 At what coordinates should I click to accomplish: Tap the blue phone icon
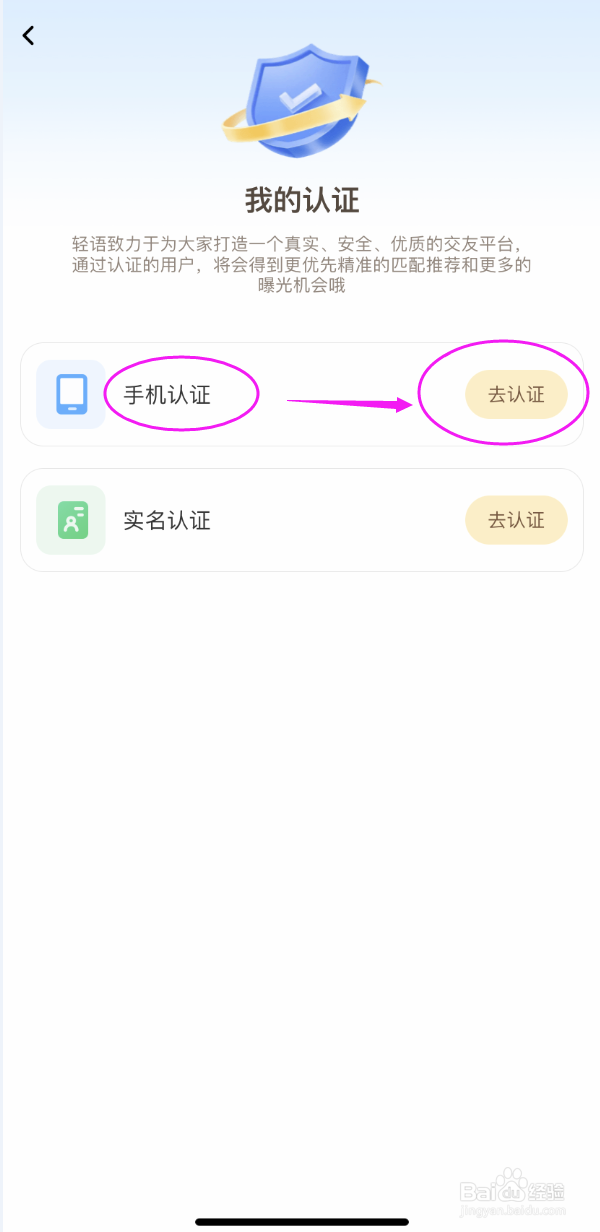coord(71,394)
